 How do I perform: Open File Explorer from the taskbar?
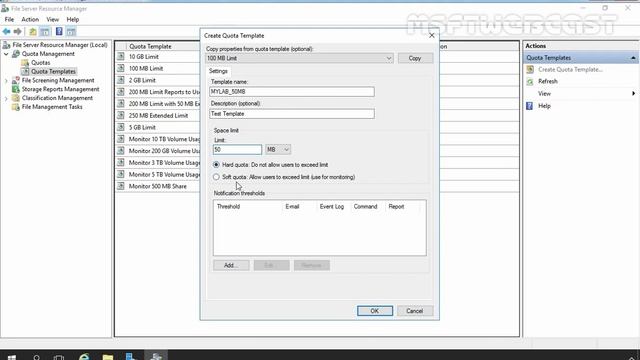108,357
